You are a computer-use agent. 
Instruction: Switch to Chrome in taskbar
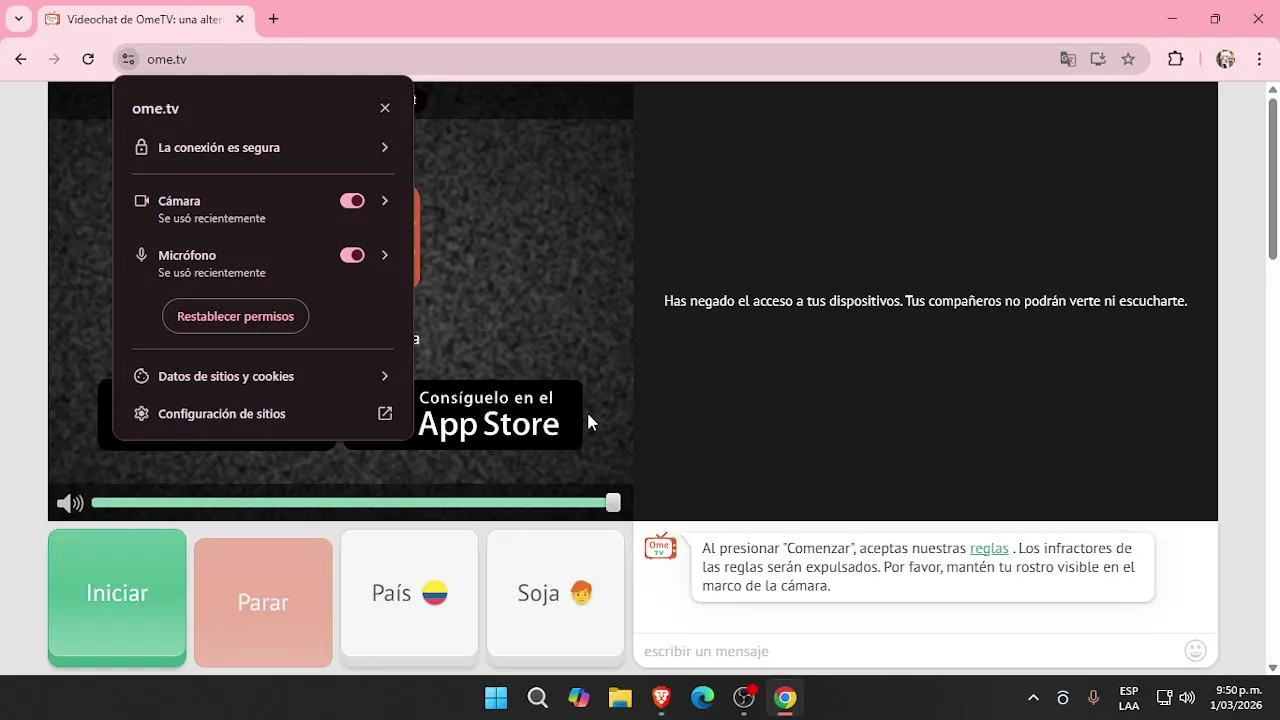point(785,698)
